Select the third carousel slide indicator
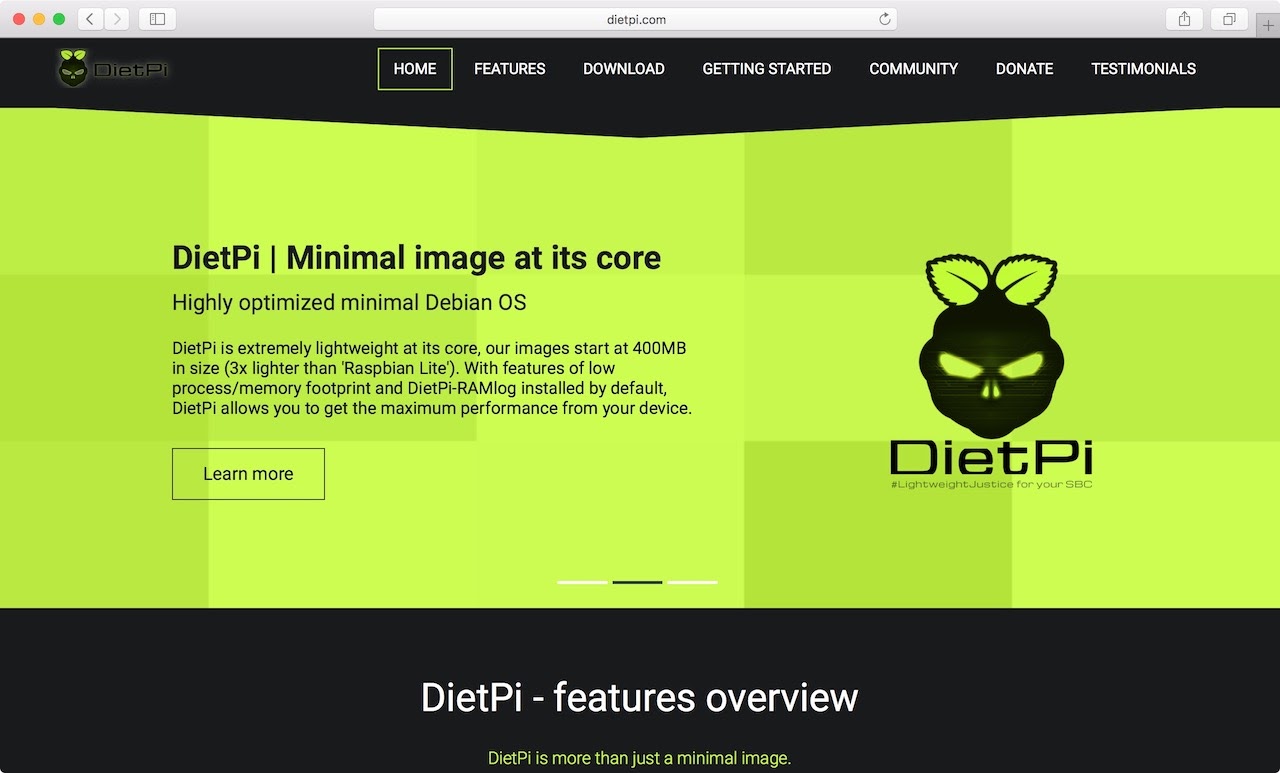1280x773 pixels. (x=693, y=582)
